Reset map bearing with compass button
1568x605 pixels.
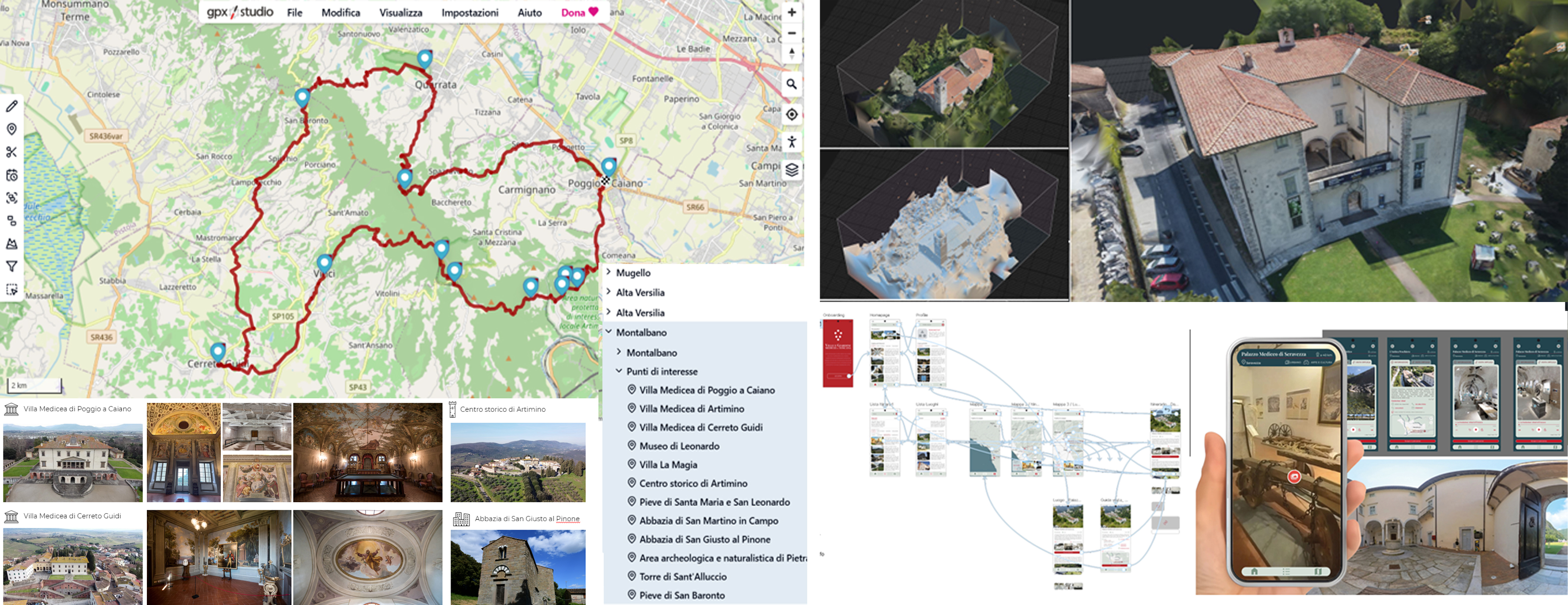pyautogui.click(x=791, y=53)
